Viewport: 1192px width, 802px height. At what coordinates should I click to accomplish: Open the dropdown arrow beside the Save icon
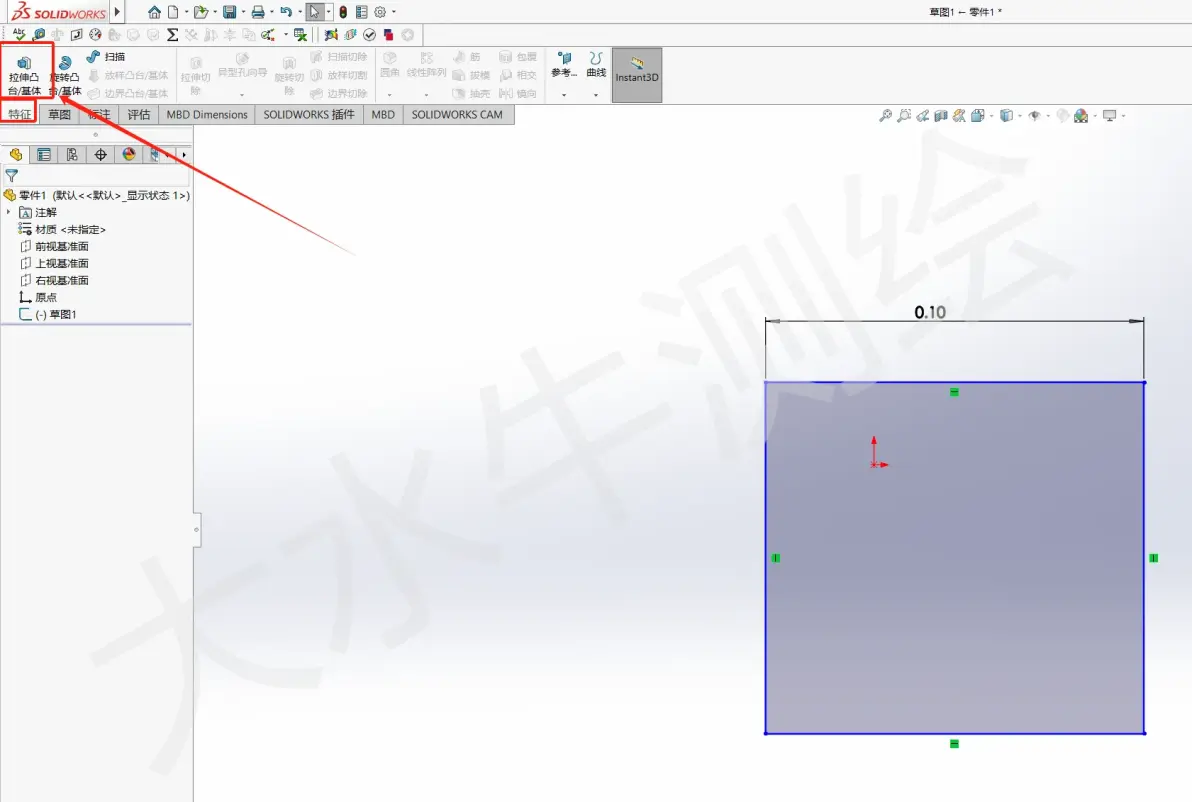(243, 12)
